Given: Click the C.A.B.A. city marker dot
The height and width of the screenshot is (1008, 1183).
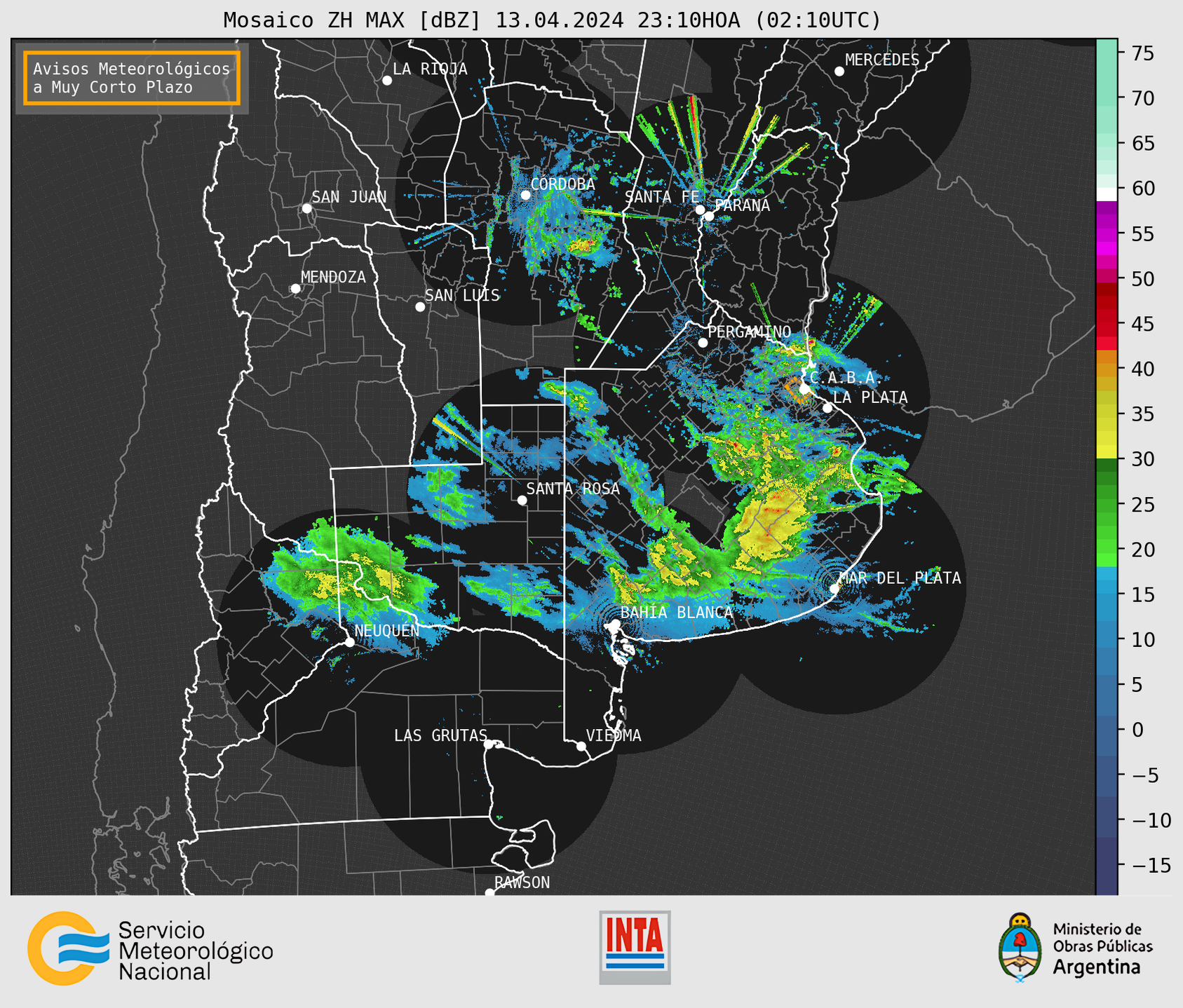Looking at the screenshot, I should tap(804, 389).
